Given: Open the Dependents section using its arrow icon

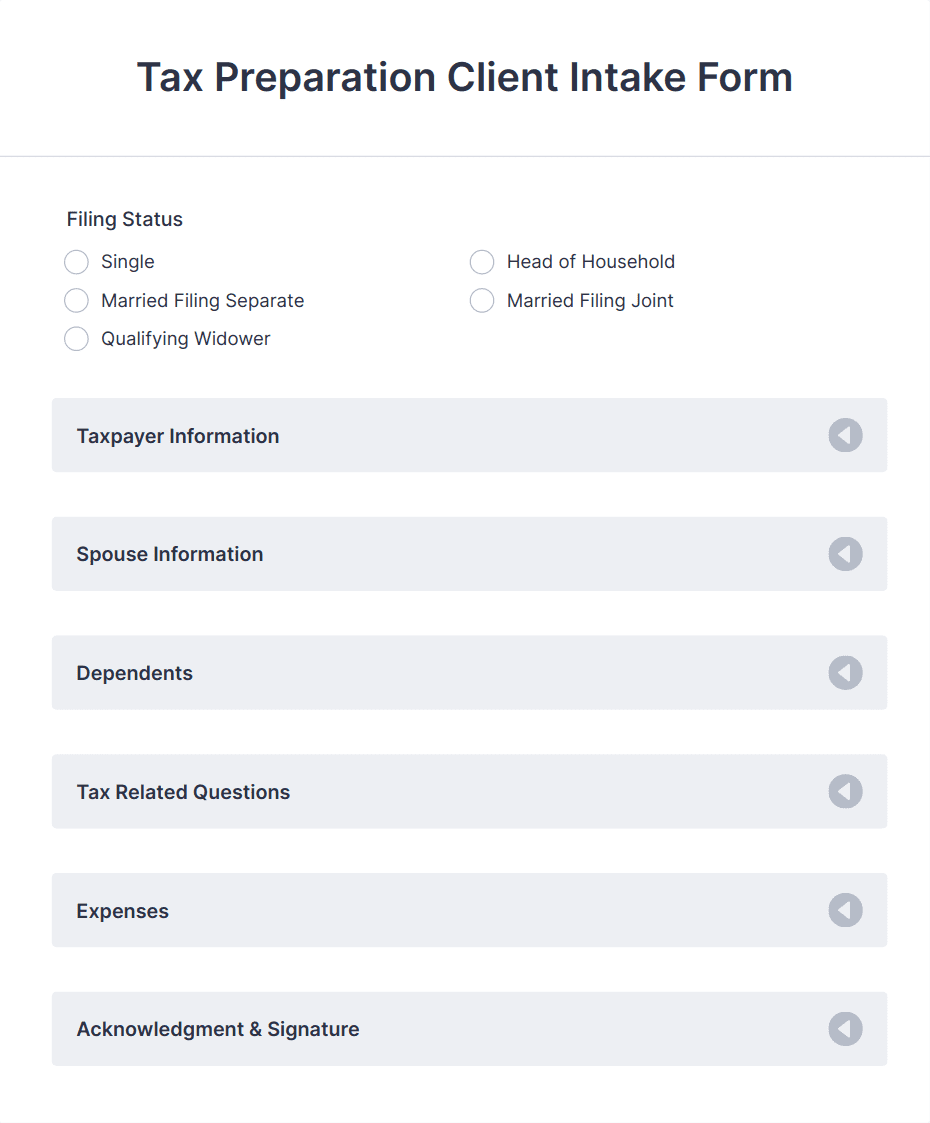Looking at the screenshot, I should click(x=845, y=672).
